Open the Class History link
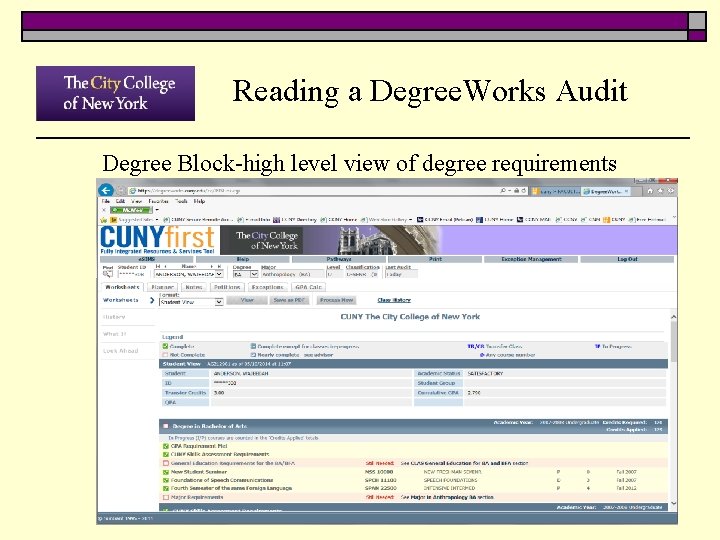 394,300
